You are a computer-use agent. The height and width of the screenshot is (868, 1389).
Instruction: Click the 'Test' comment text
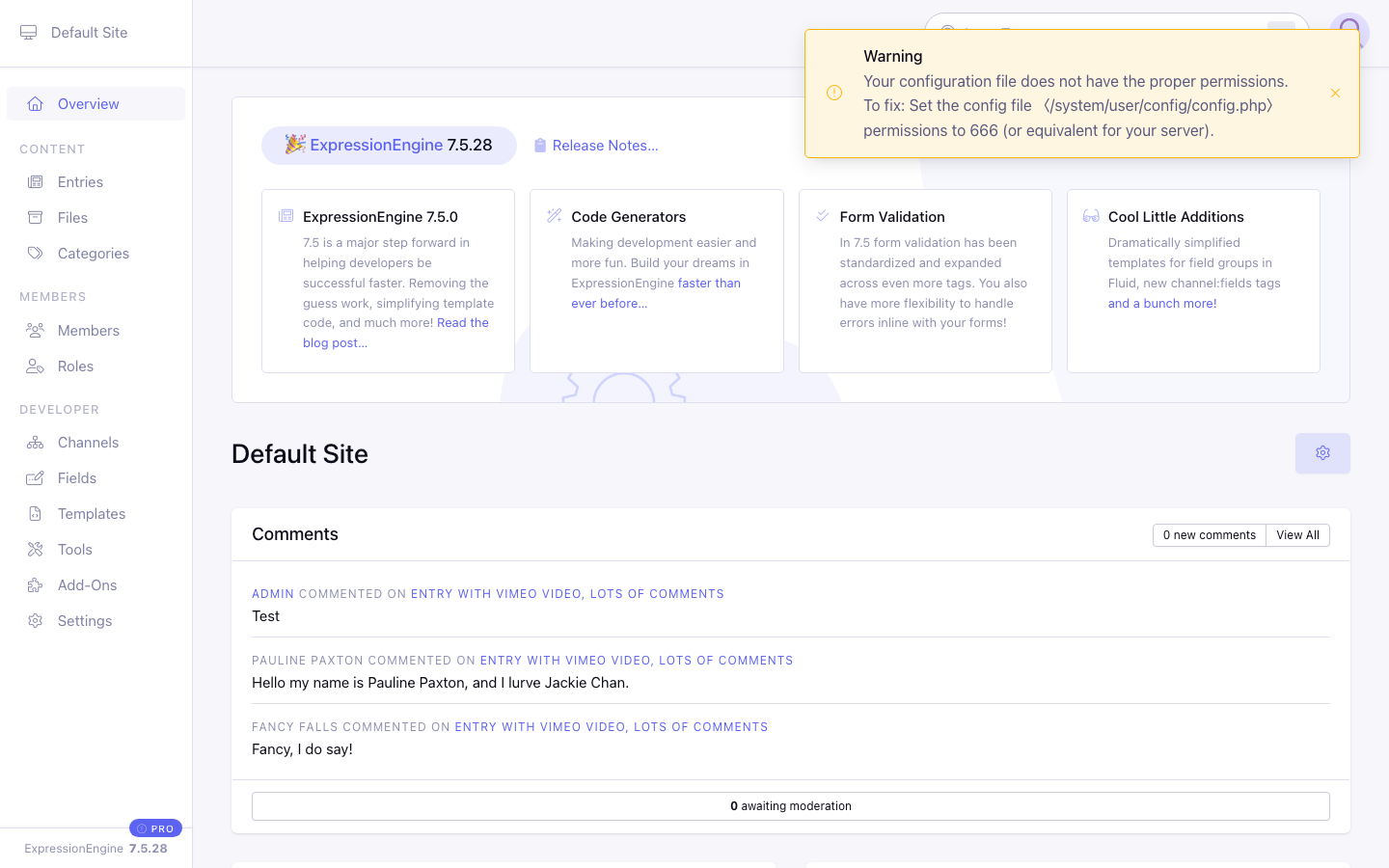point(266,616)
